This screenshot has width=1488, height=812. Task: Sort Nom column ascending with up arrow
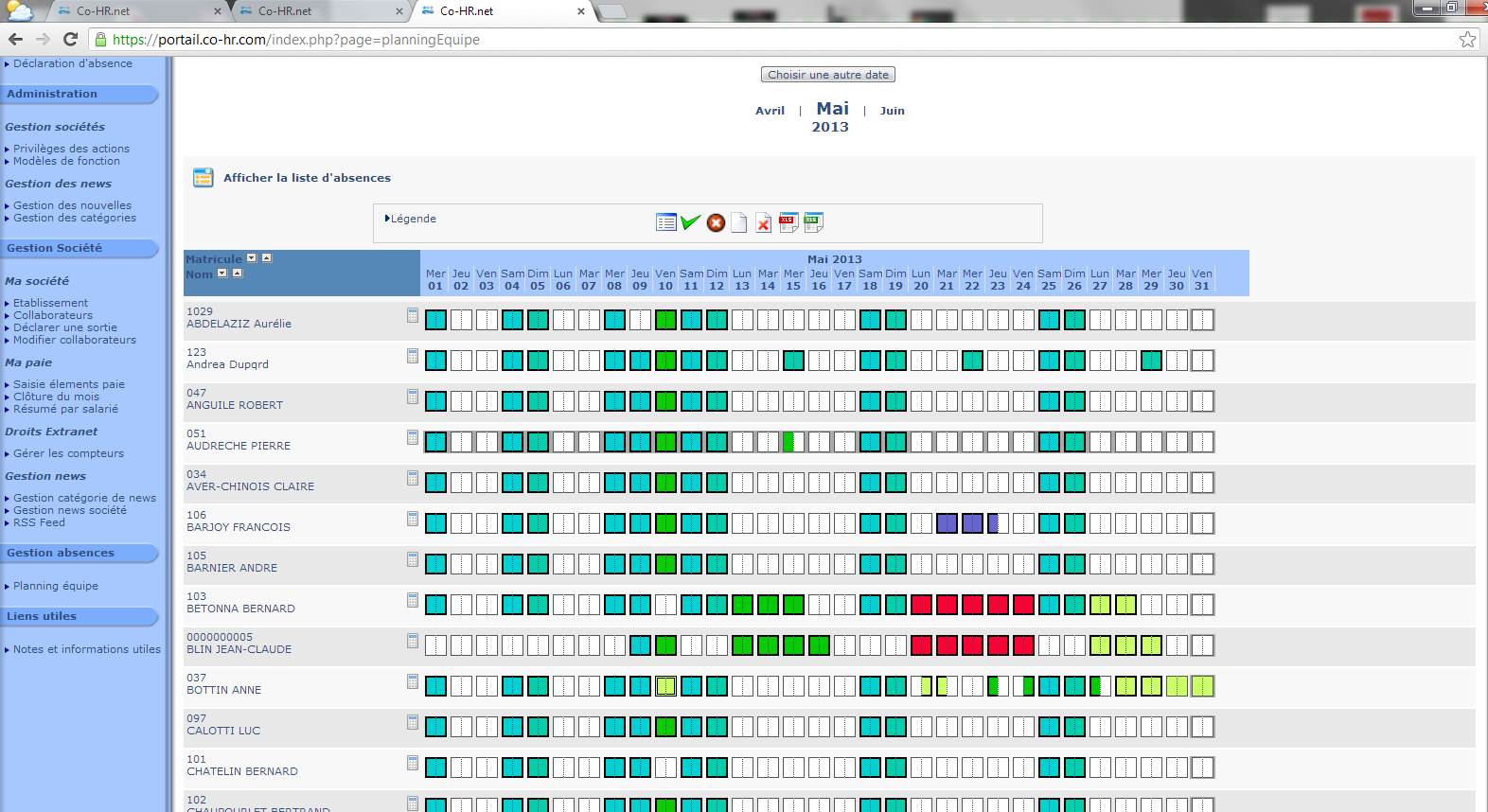pyautogui.click(x=238, y=274)
